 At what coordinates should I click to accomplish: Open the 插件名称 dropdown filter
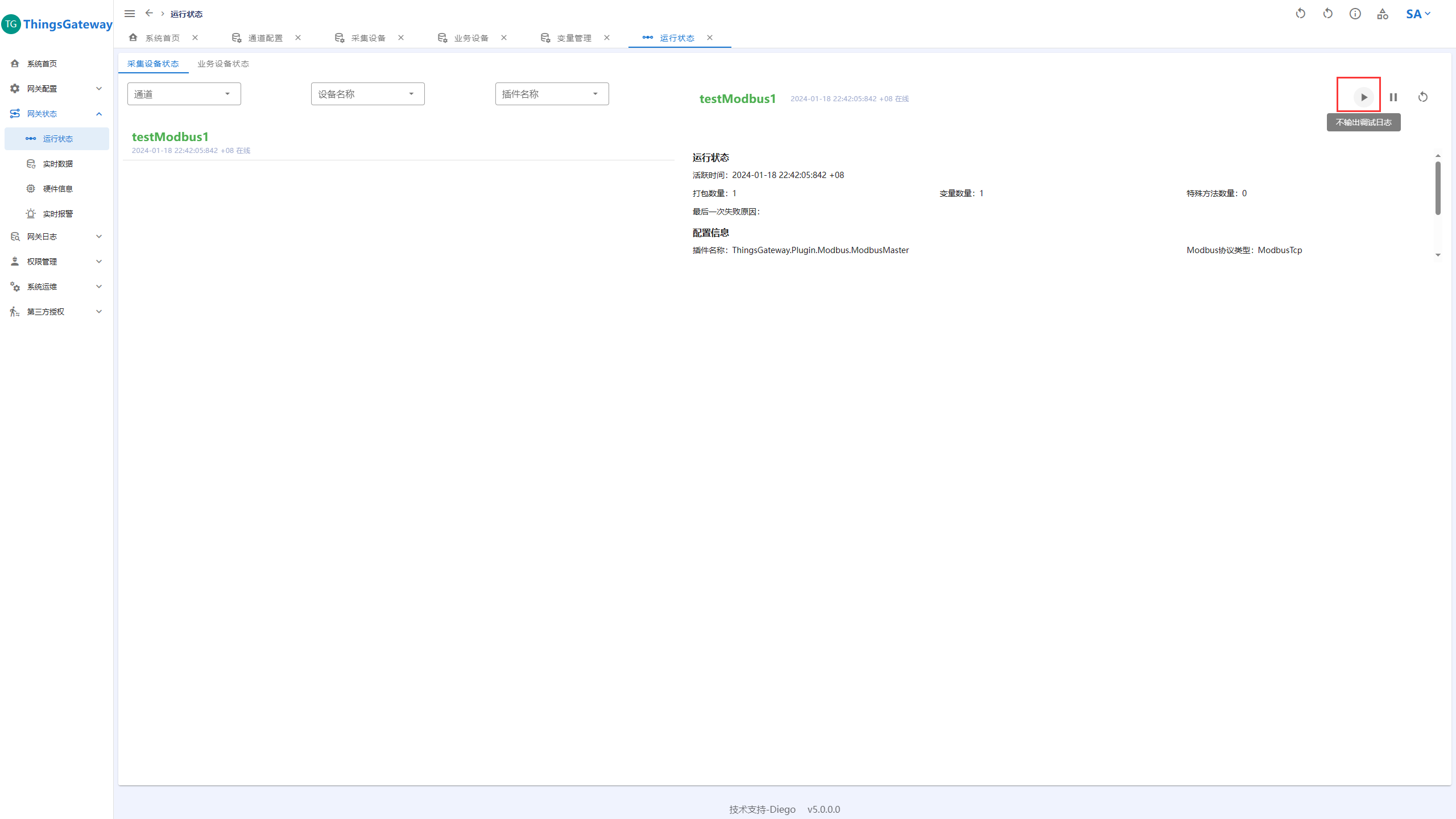click(551, 94)
